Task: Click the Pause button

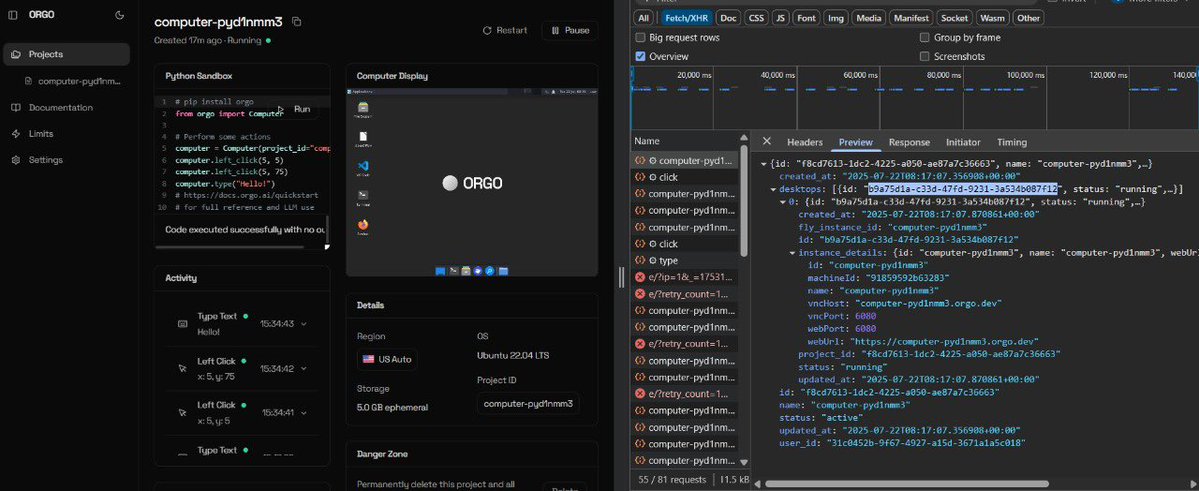Action: point(570,31)
